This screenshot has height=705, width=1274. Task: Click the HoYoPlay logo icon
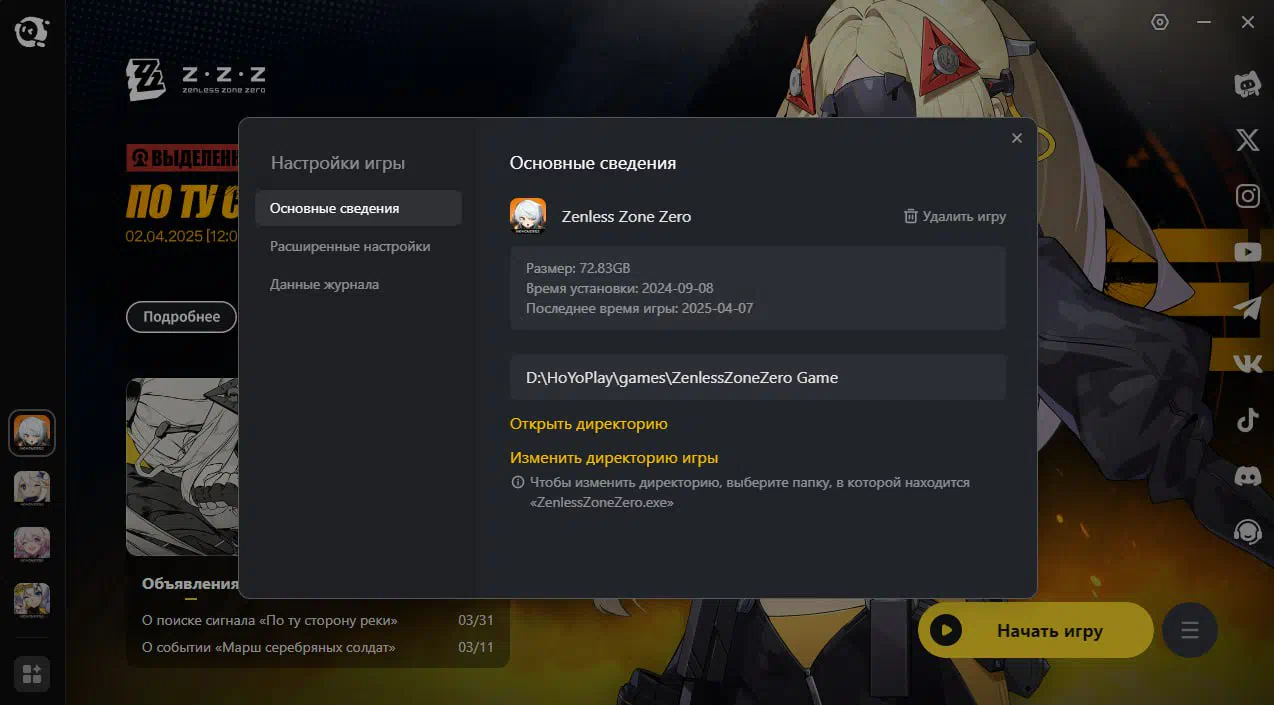click(x=31, y=31)
